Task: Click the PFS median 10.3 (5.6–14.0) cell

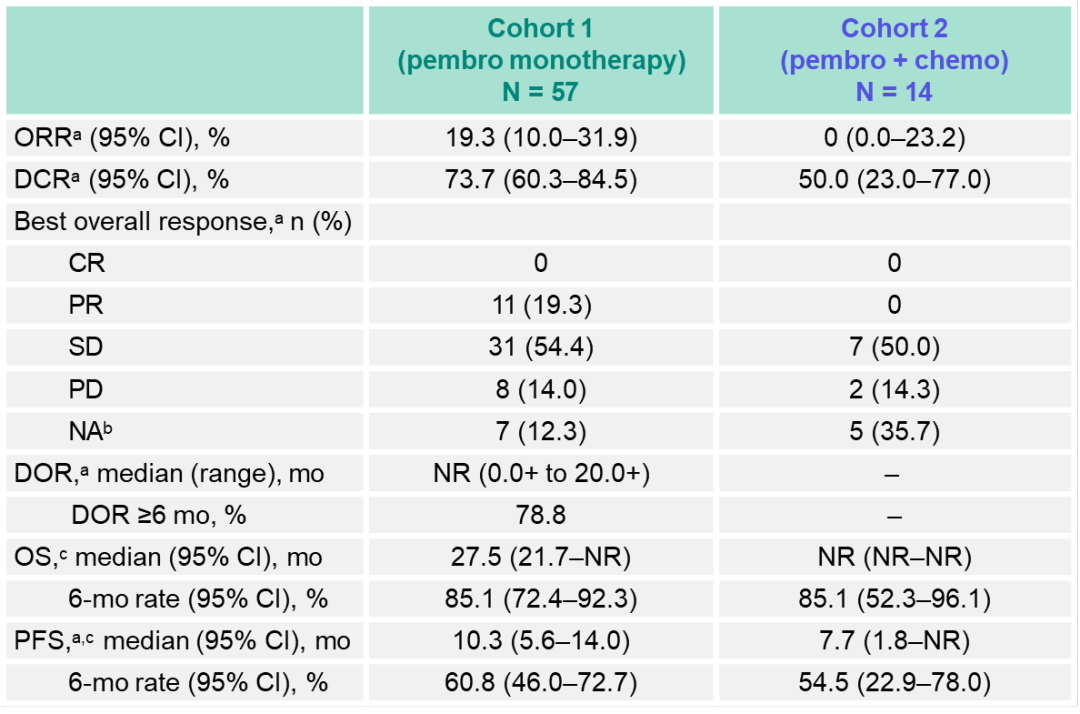Action: [541, 640]
